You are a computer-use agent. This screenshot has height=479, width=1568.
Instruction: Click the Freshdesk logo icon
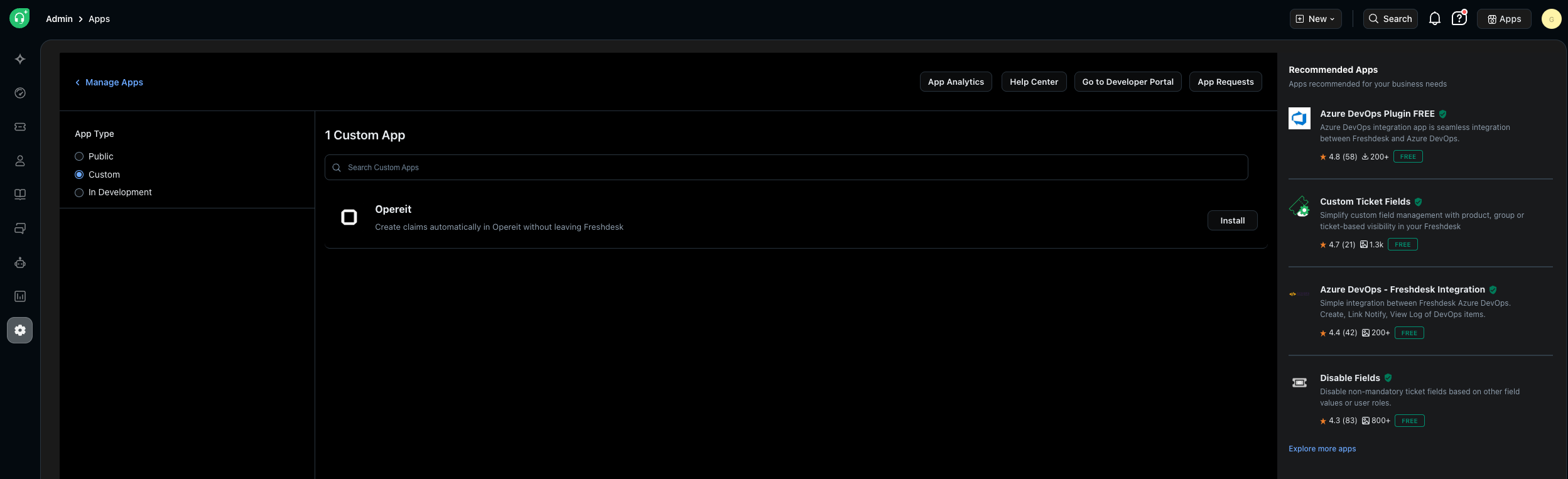pyautogui.click(x=19, y=18)
